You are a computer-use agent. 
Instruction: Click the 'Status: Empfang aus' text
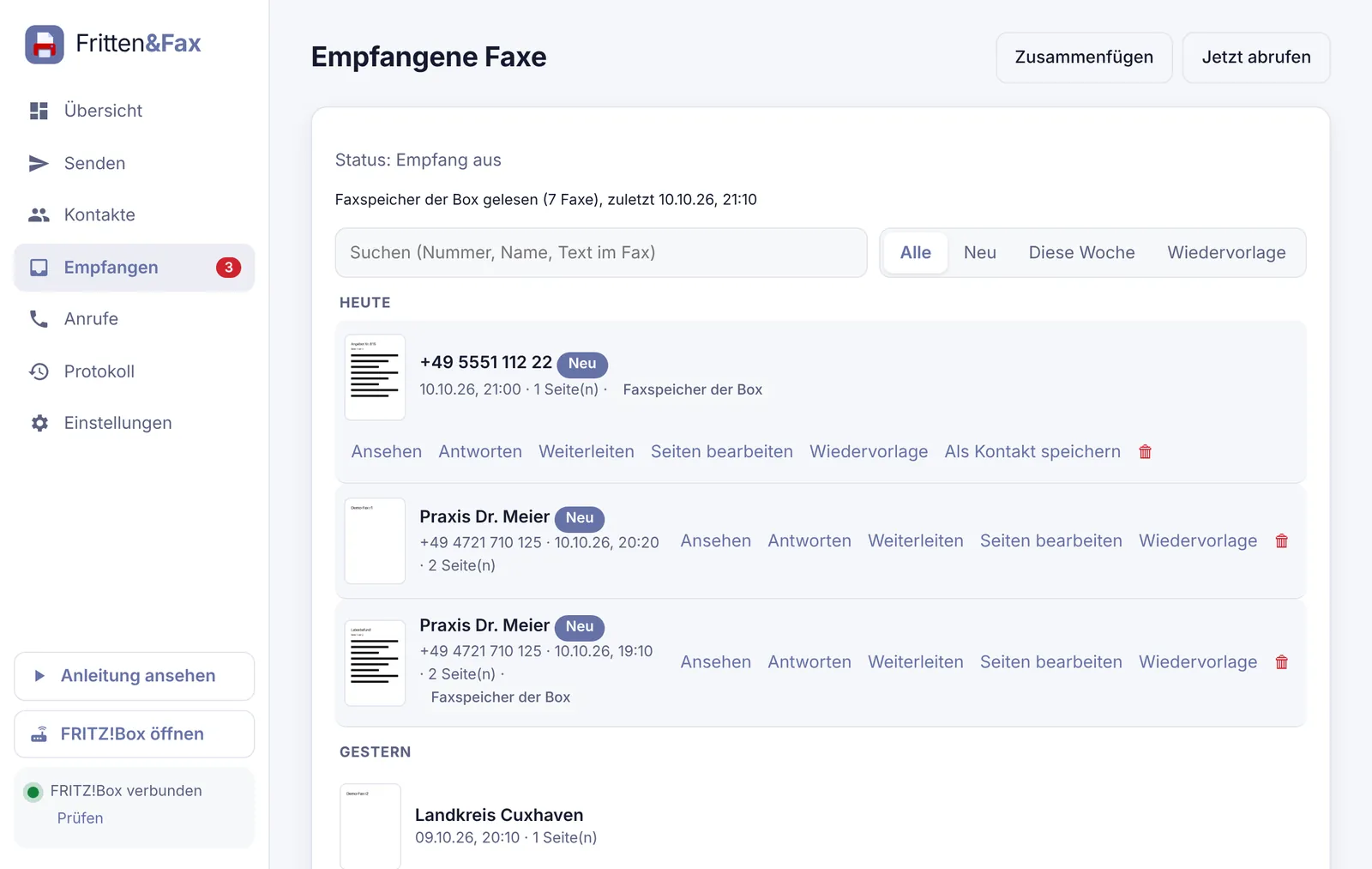pyautogui.click(x=418, y=160)
